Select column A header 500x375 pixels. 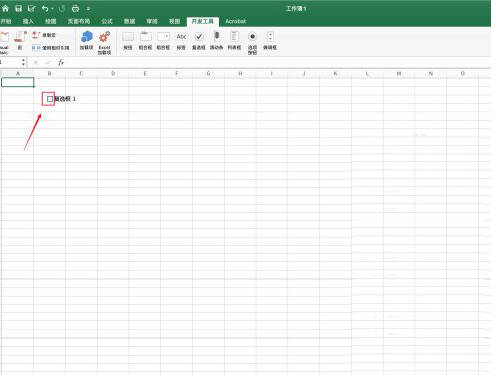tap(18, 73)
